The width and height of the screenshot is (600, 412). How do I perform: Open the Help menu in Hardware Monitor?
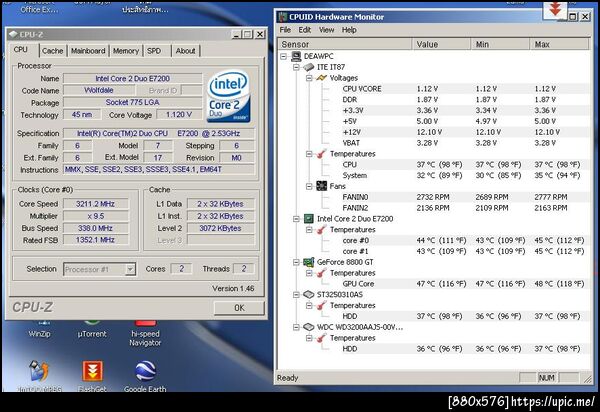pos(349,30)
